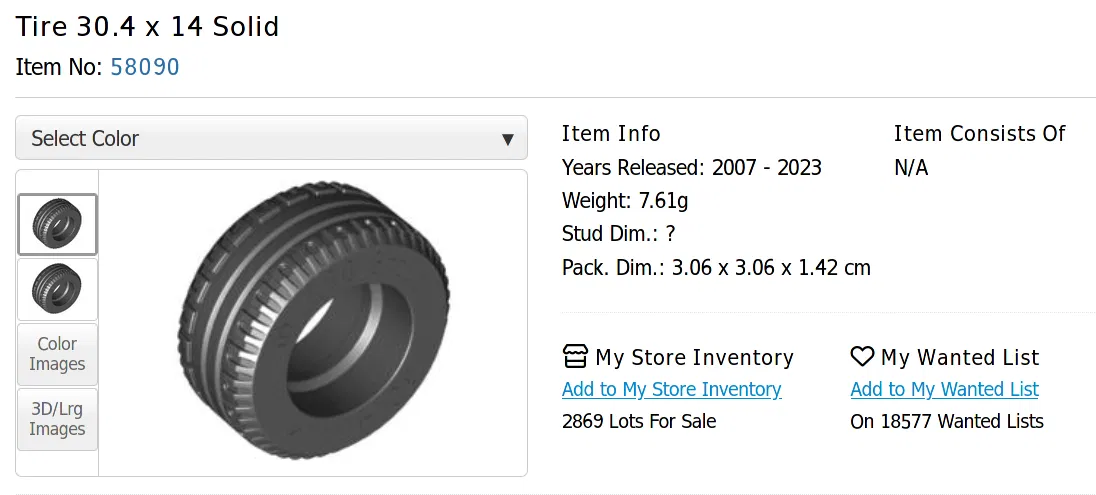Screen dimensions: 1096x495
Task: Click the Stud Dim. question mark line
Action: pyautogui.click(x=618, y=234)
